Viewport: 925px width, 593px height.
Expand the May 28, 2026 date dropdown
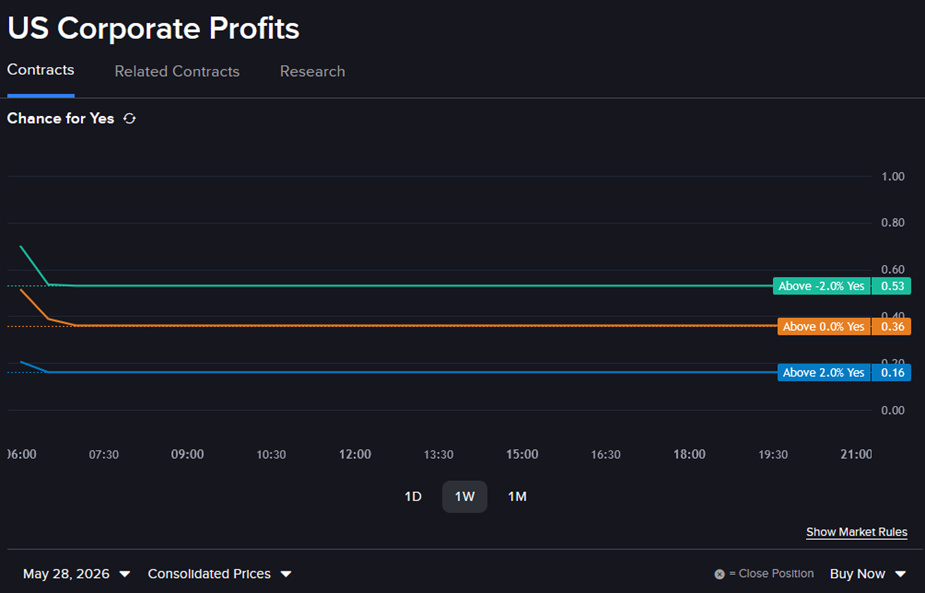(77, 574)
